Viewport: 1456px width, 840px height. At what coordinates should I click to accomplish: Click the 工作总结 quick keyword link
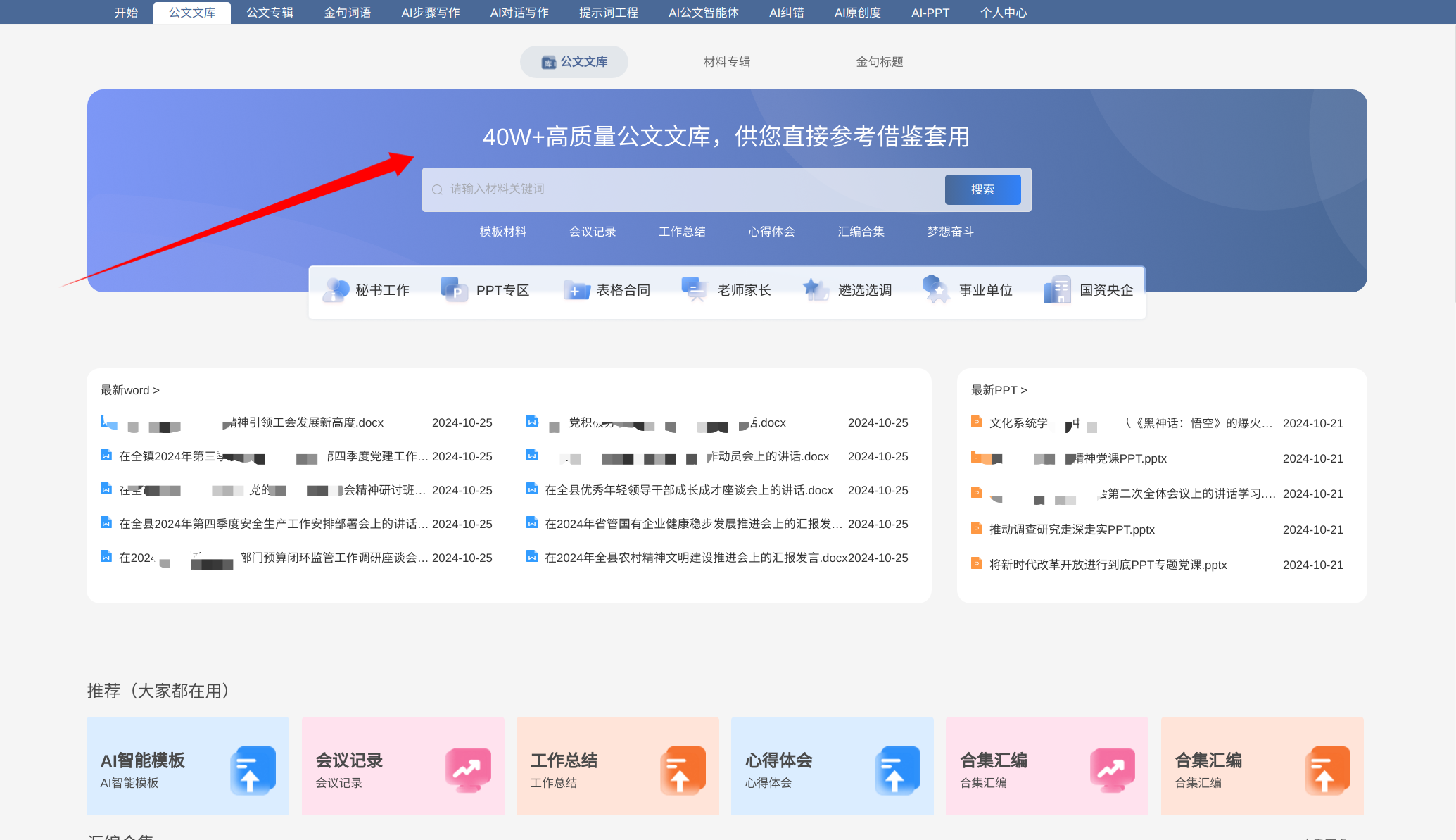(681, 232)
